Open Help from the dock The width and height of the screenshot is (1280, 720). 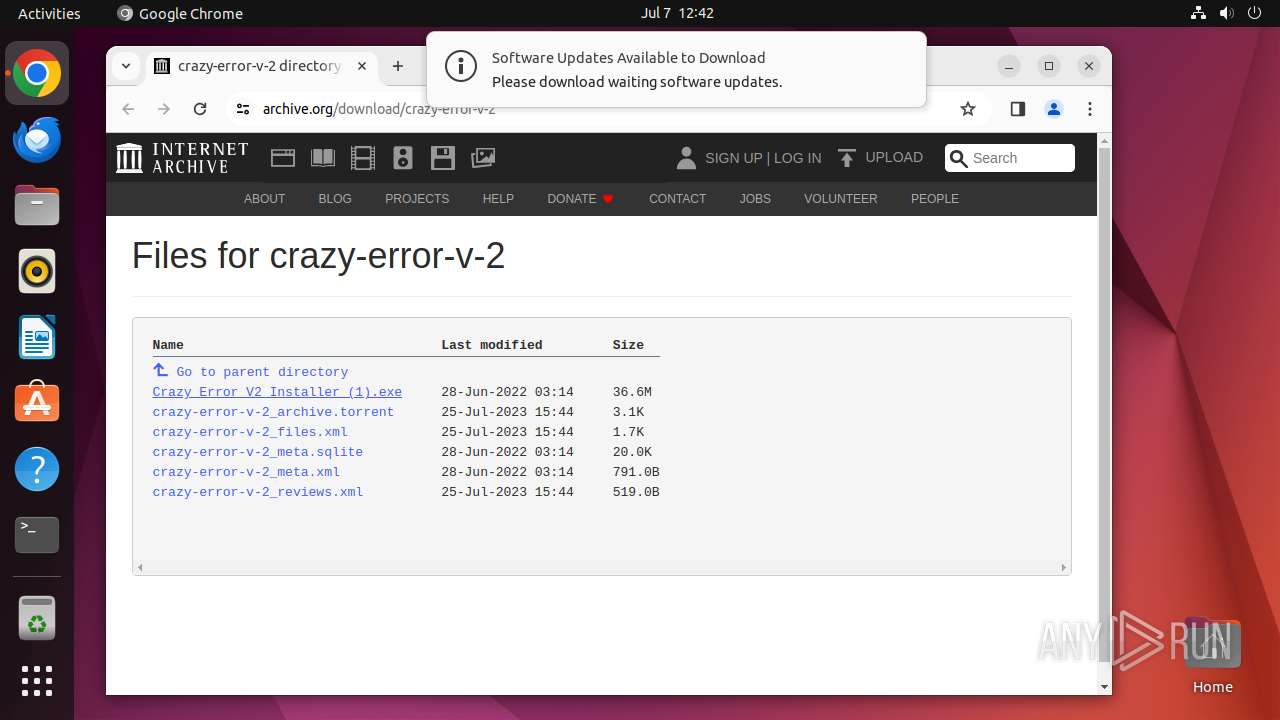coord(37,469)
